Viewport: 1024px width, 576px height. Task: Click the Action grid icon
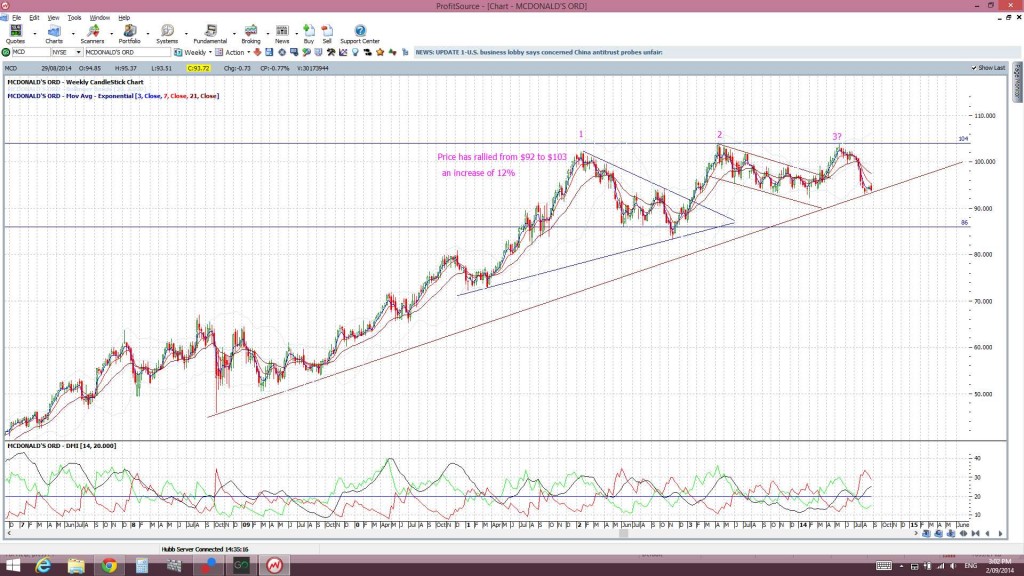click(x=219, y=52)
